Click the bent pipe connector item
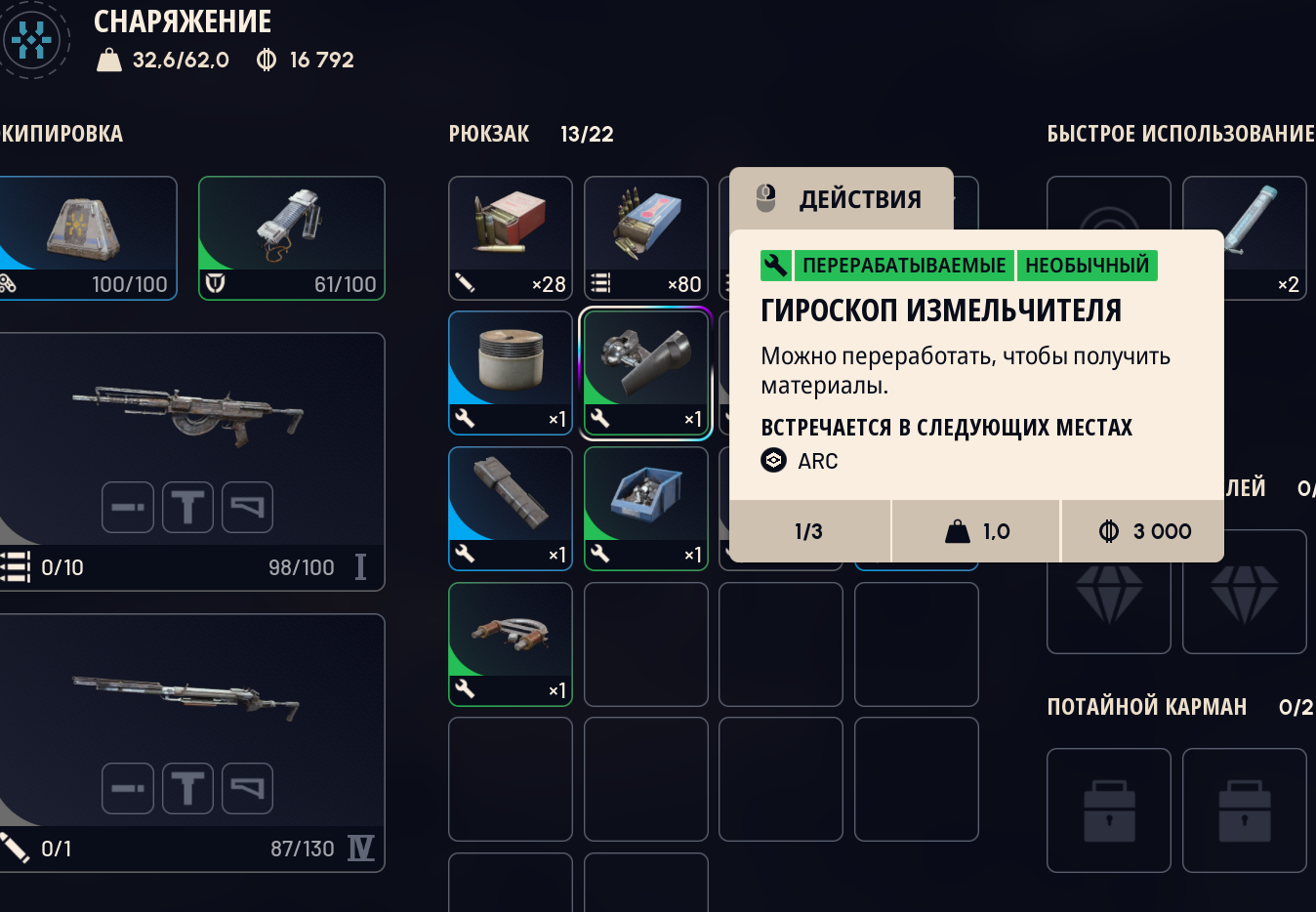Screen dimensions: 1316x912 coord(511,644)
